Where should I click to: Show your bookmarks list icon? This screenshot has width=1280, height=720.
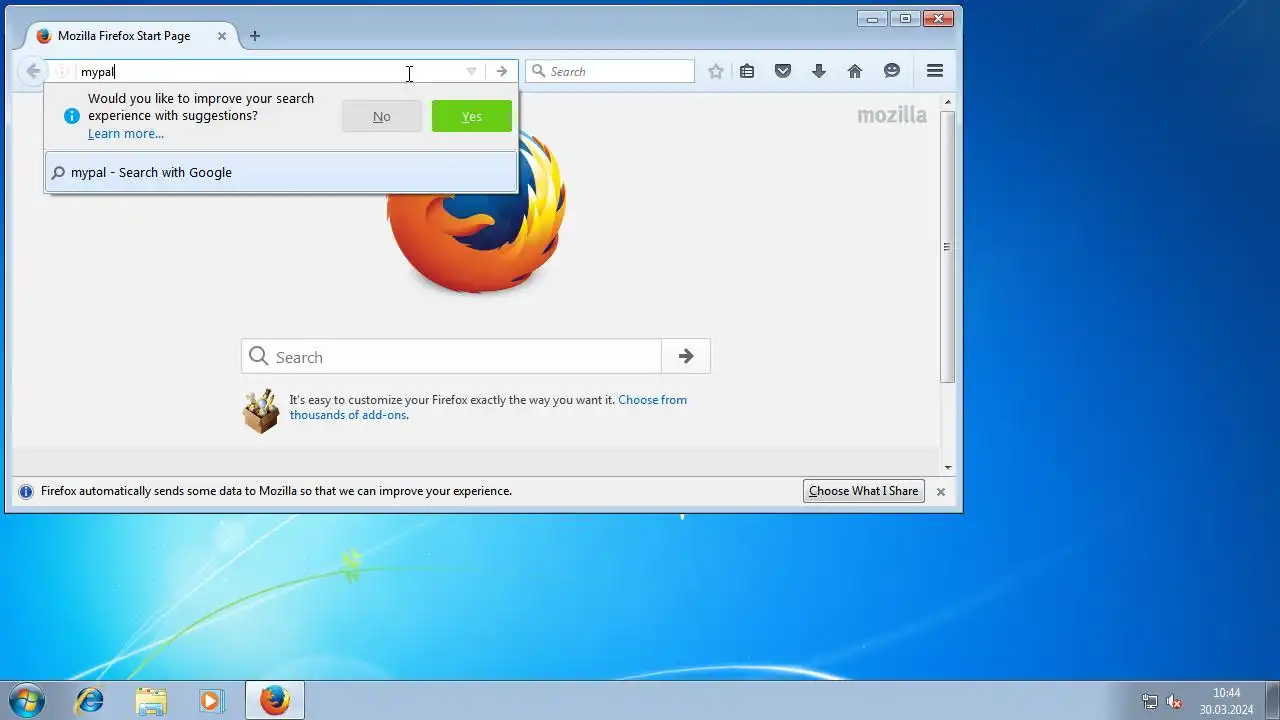[x=747, y=71]
